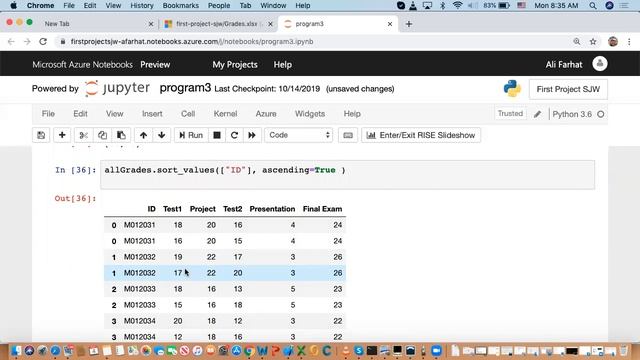
Task: Click the In [36] cell prompt
Action: [76, 170]
